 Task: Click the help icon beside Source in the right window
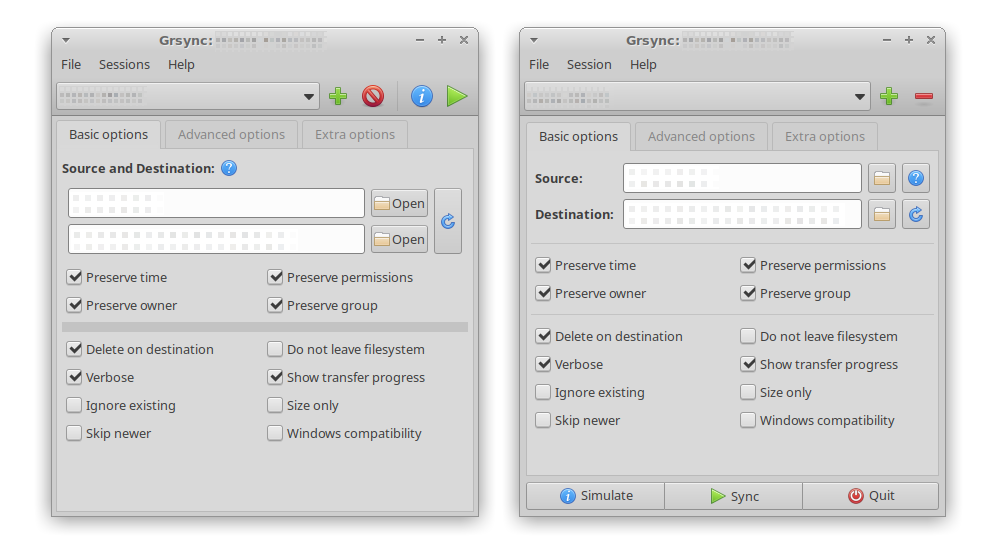point(916,178)
